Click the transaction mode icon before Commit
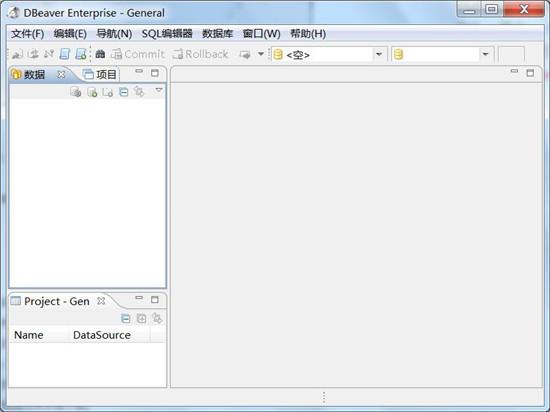550x412 pixels. click(100, 54)
